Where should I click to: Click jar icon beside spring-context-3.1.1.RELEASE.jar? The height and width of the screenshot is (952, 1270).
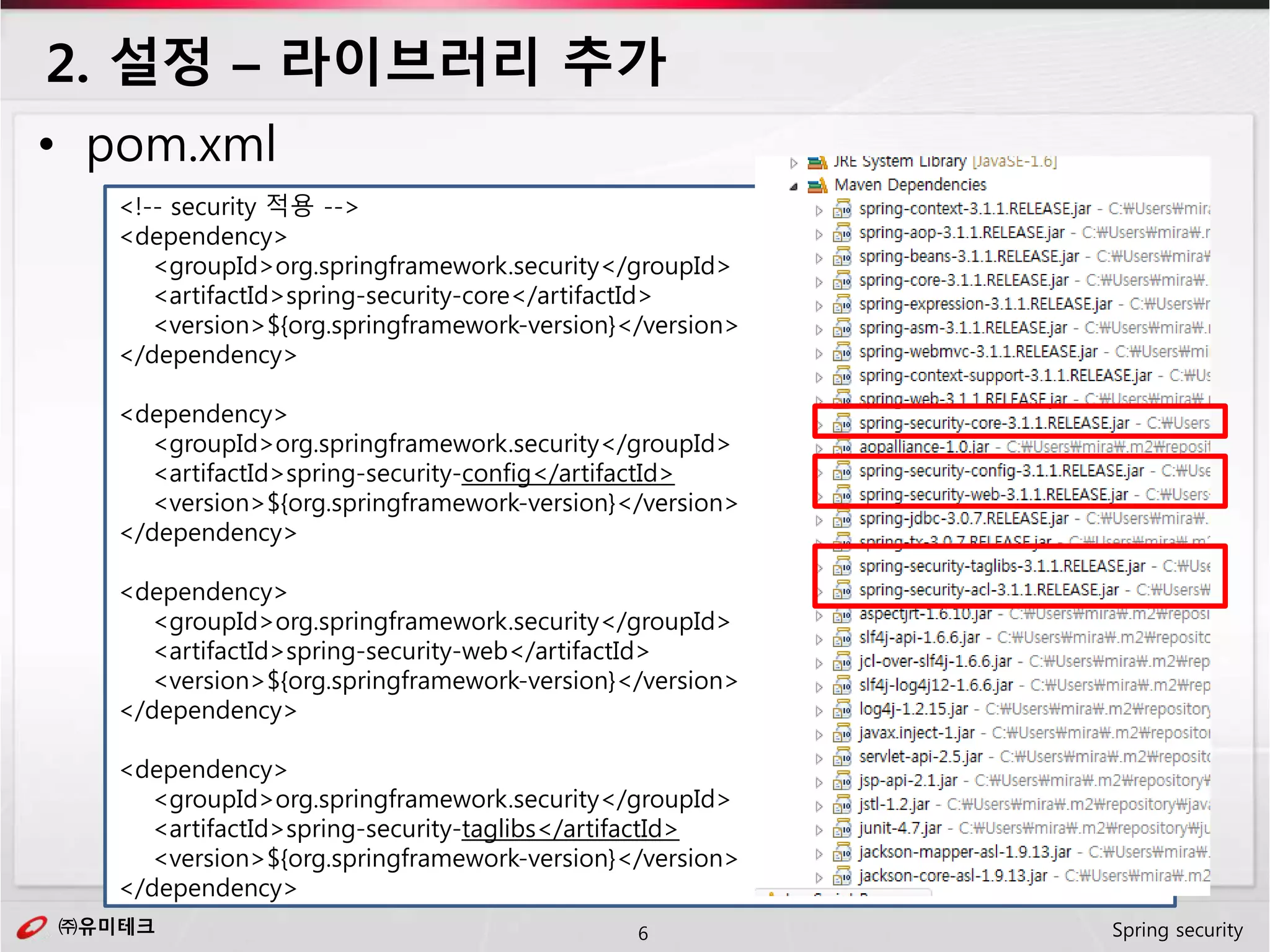(842, 209)
